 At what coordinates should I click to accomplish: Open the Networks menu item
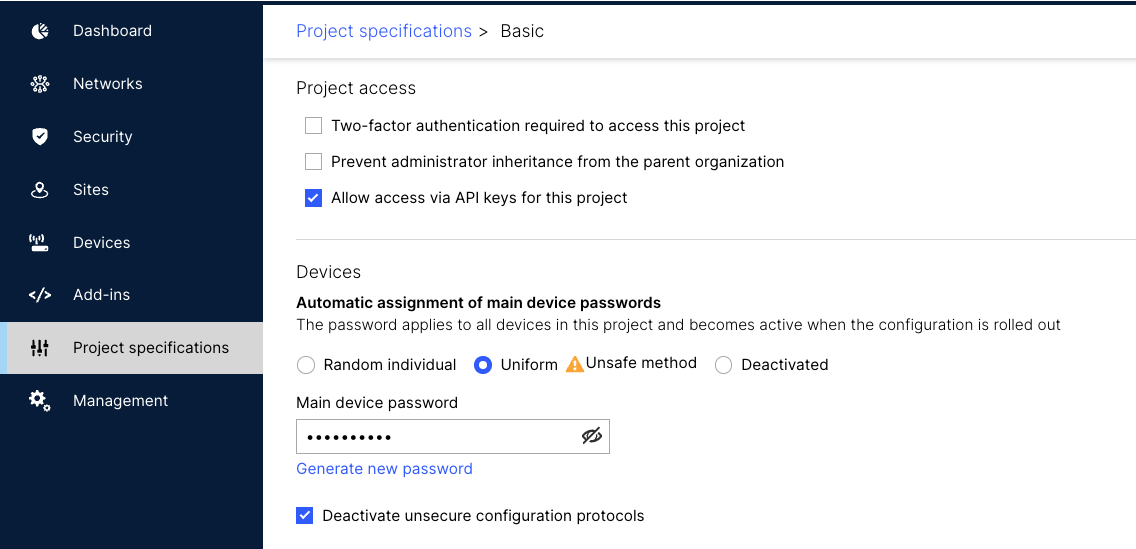point(108,84)
